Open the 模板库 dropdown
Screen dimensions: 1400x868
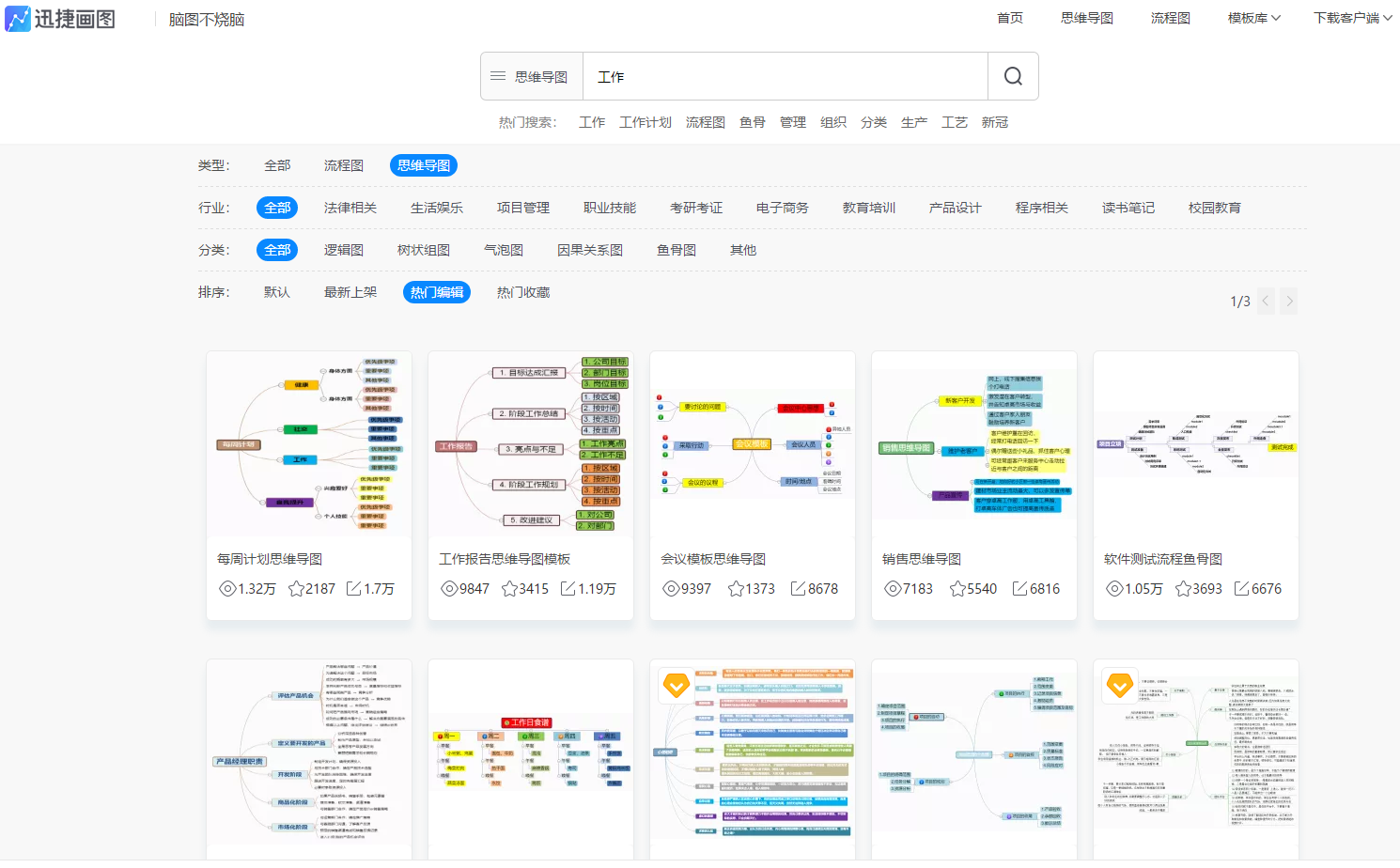[x=1247, y=17]
